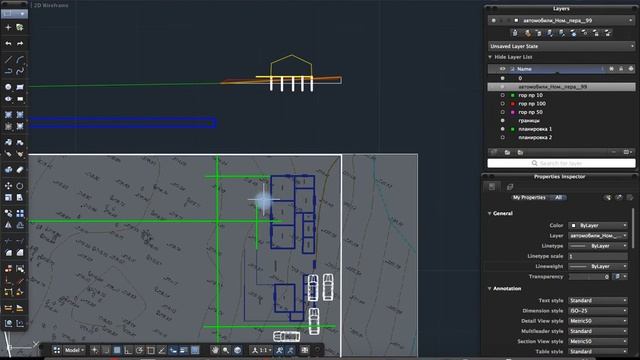The width and height of the screenshot is (640, 360).
Task: Click the Erase tool icon
Action: pos(20,170)
